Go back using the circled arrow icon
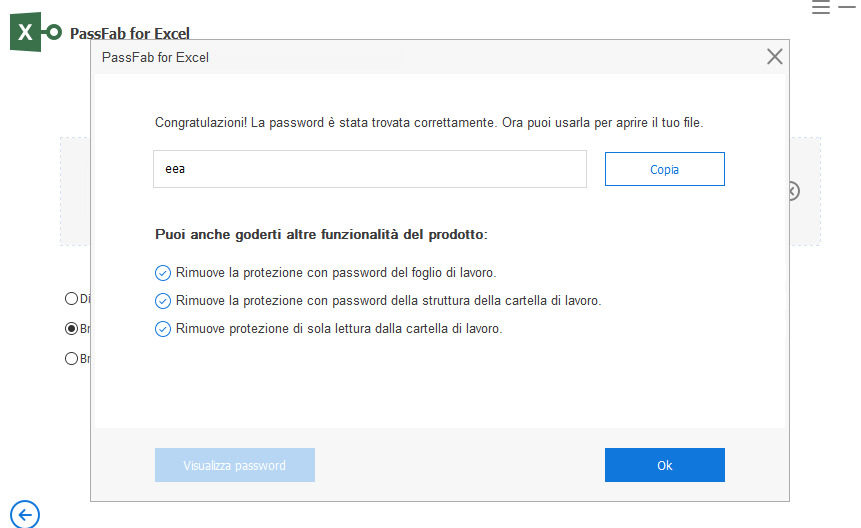 (x=24, y=514)
